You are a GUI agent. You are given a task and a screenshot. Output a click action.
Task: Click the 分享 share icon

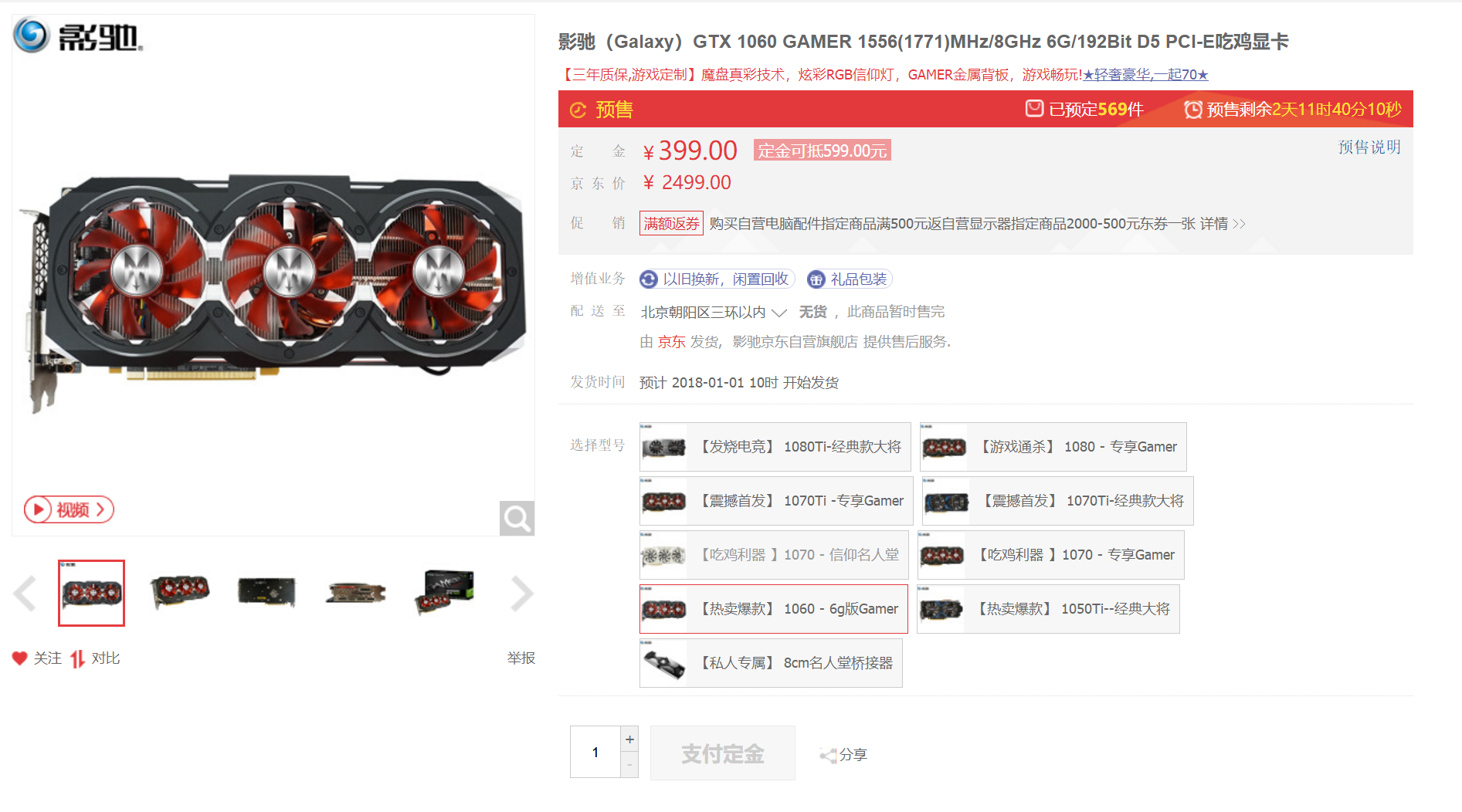tap(828, 755)
